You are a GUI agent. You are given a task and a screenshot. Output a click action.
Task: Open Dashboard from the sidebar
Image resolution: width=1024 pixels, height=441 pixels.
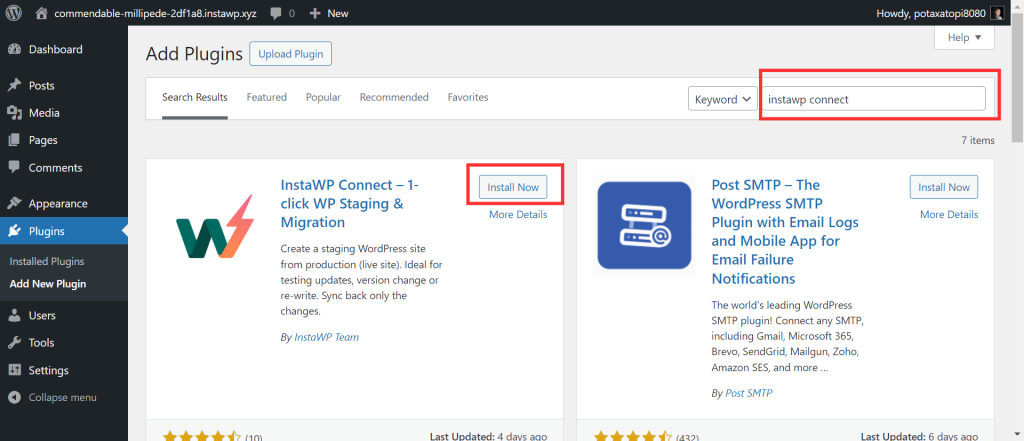click(x=56, y=50)
